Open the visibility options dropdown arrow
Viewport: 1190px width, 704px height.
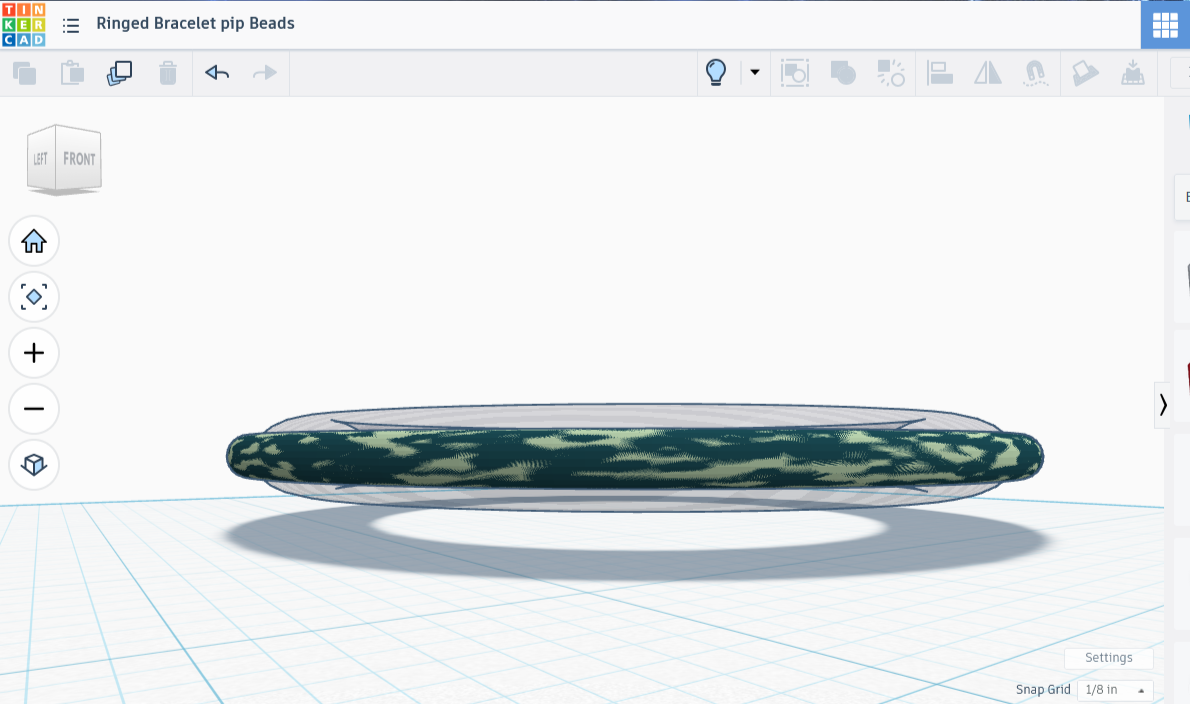[x=754, y=73]
